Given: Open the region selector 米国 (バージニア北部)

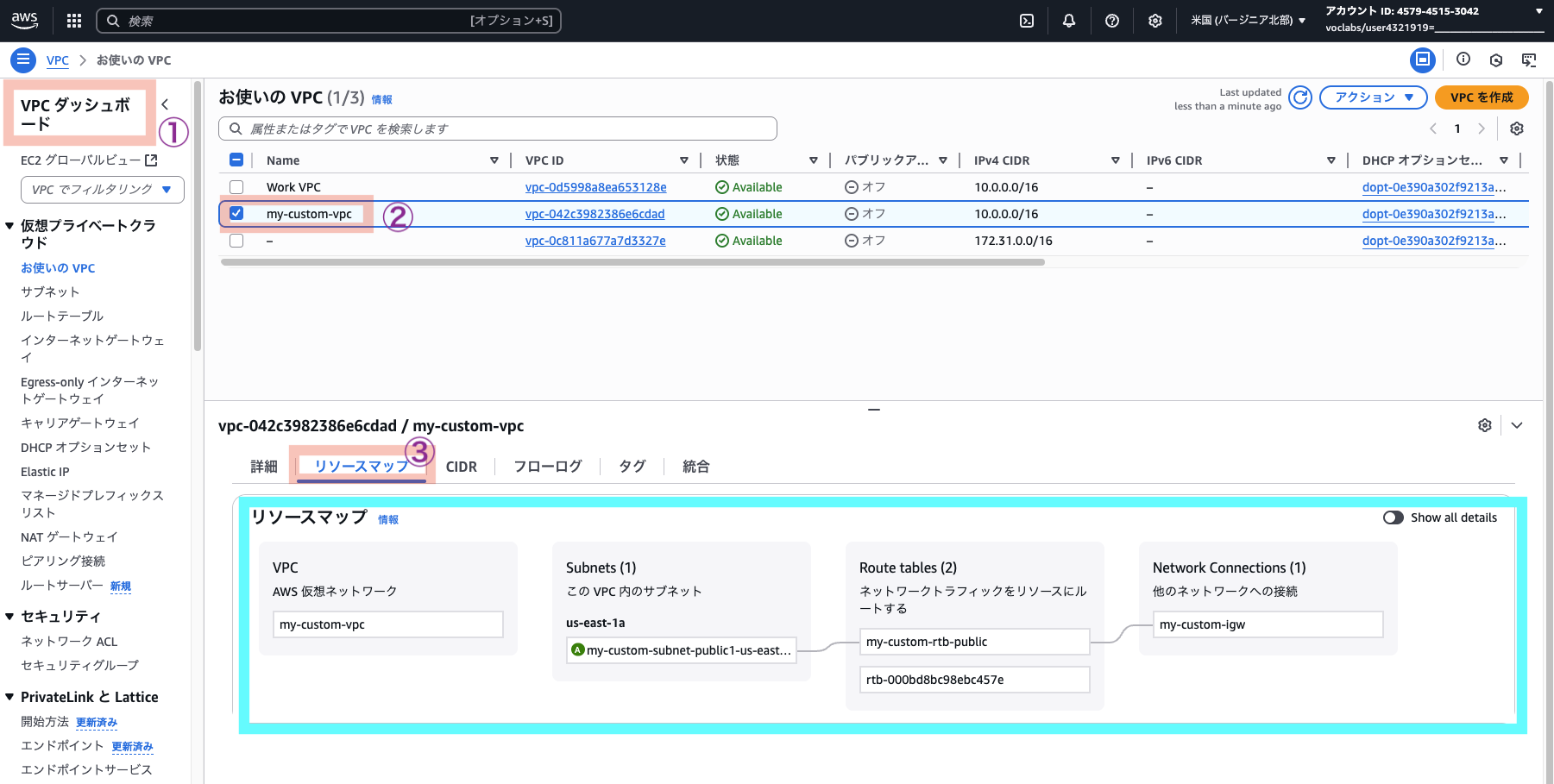Looking at the screenshot, I should pyautogui.click(x=1248, y=21).
